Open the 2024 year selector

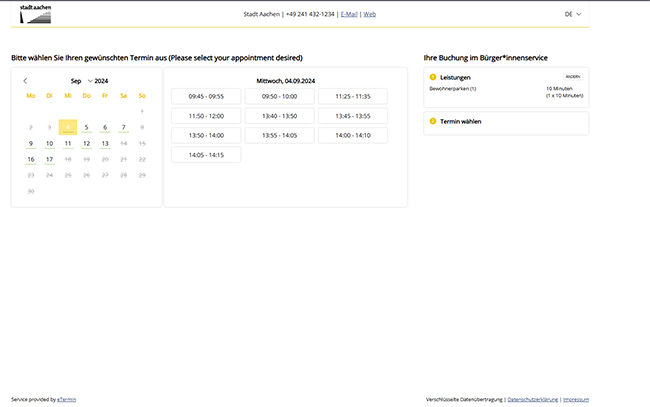tap(102, 80)
